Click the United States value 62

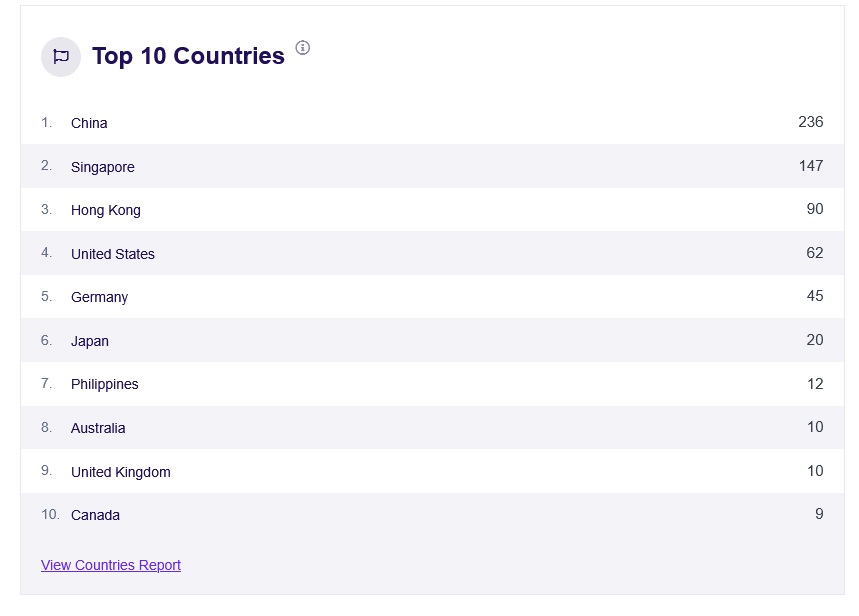(x=814, y=253)
